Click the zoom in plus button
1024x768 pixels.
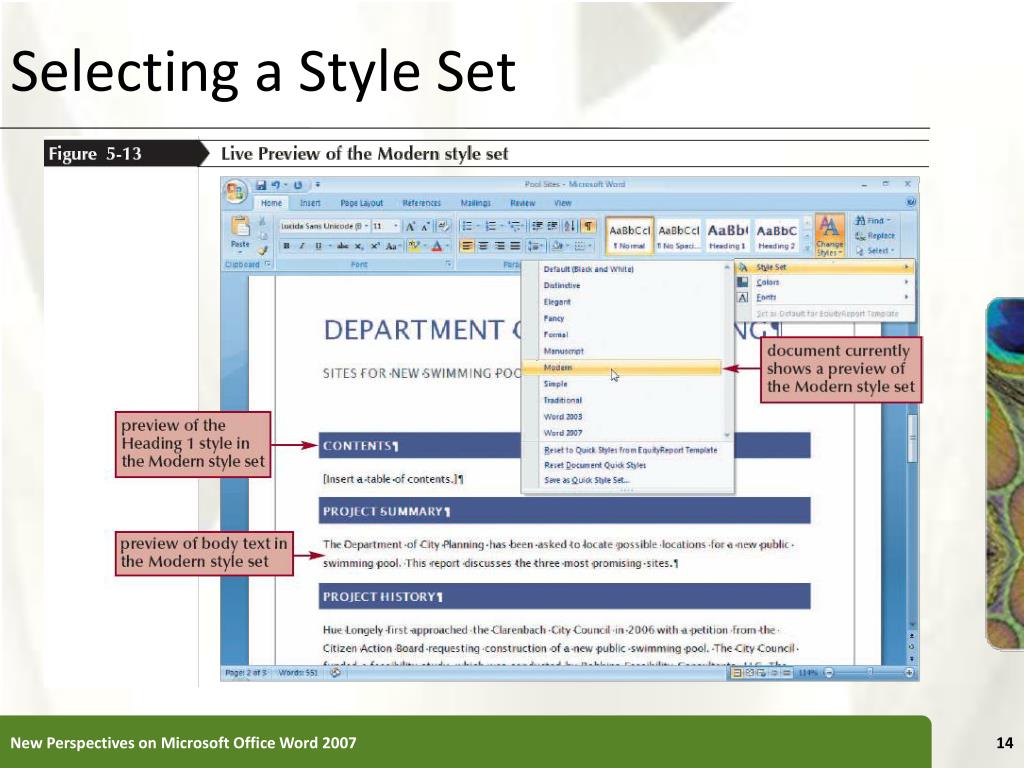click(908, 673)
